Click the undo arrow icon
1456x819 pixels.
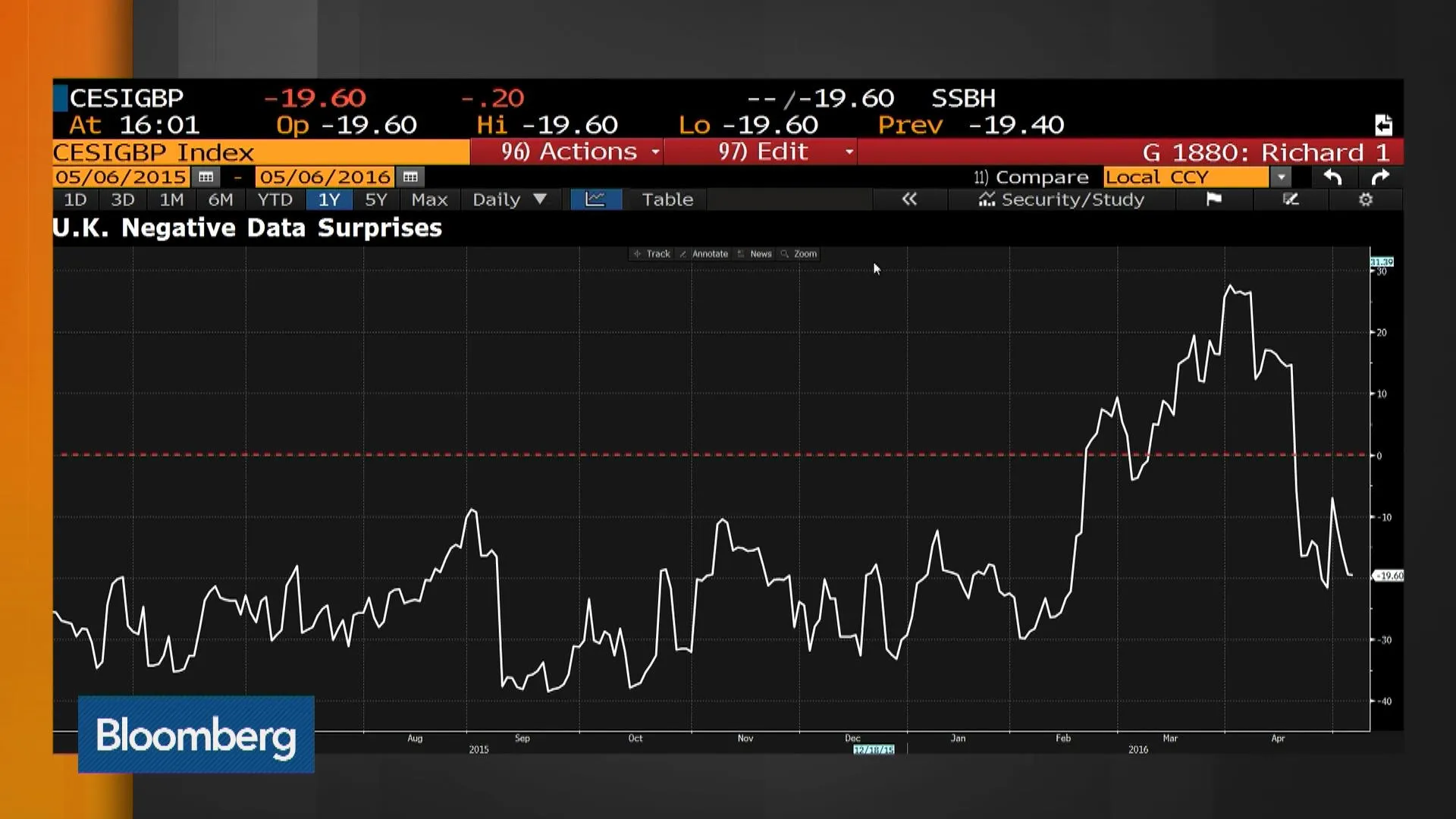(x=1332, y=177)
